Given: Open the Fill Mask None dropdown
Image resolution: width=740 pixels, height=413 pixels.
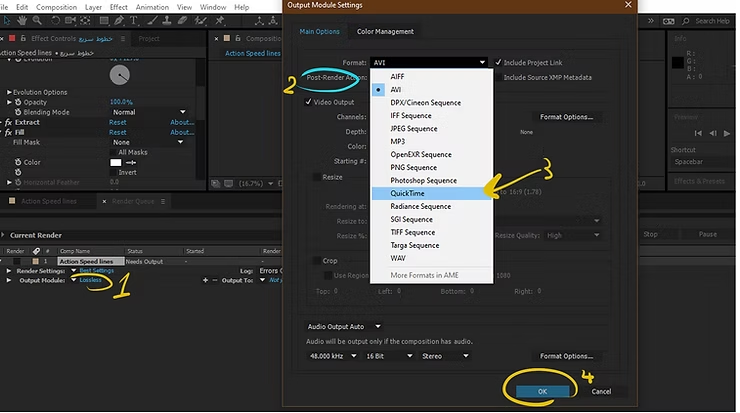Looking at the screenshot, I should pos(149,142).
